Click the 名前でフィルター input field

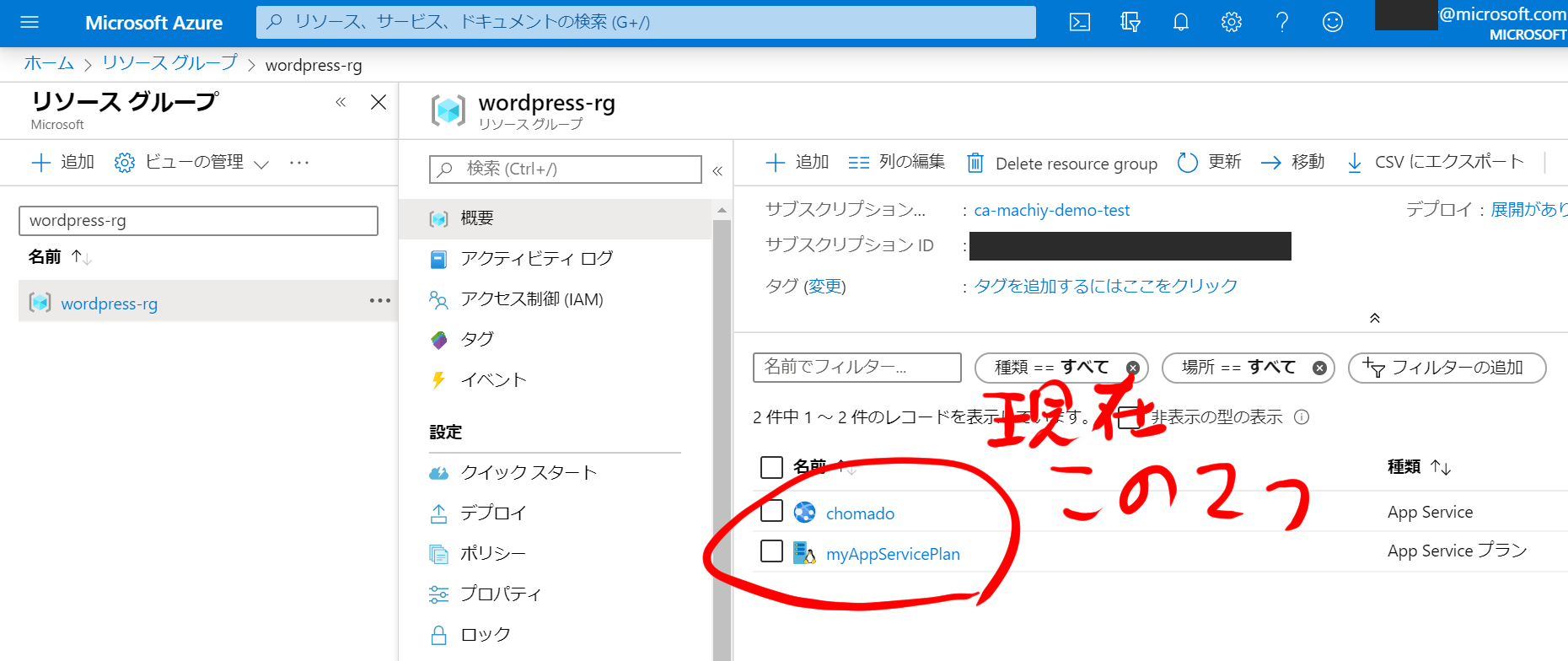(856, 368)
